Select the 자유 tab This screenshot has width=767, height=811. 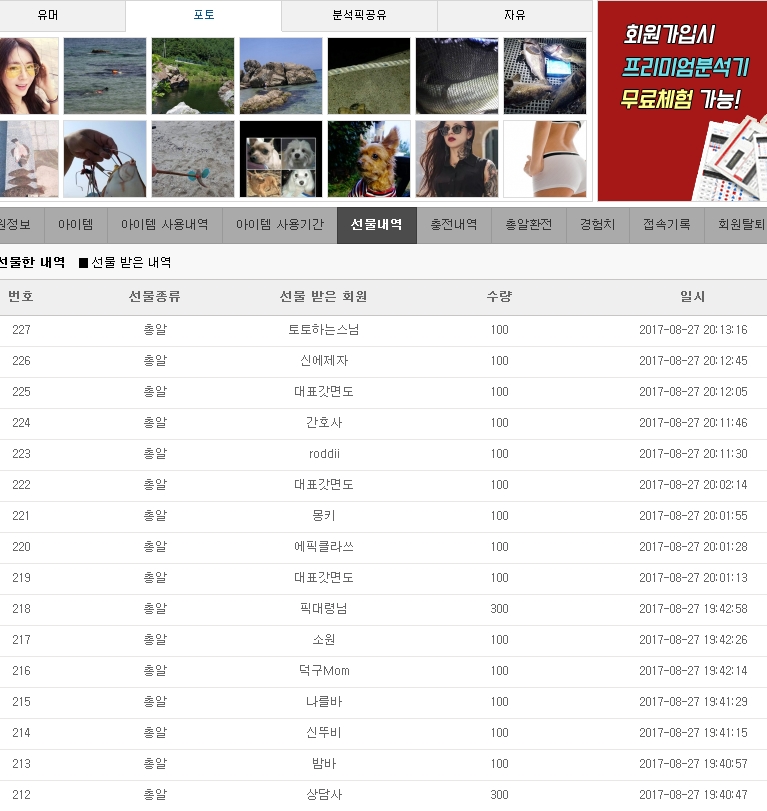[x=515, y=15]
